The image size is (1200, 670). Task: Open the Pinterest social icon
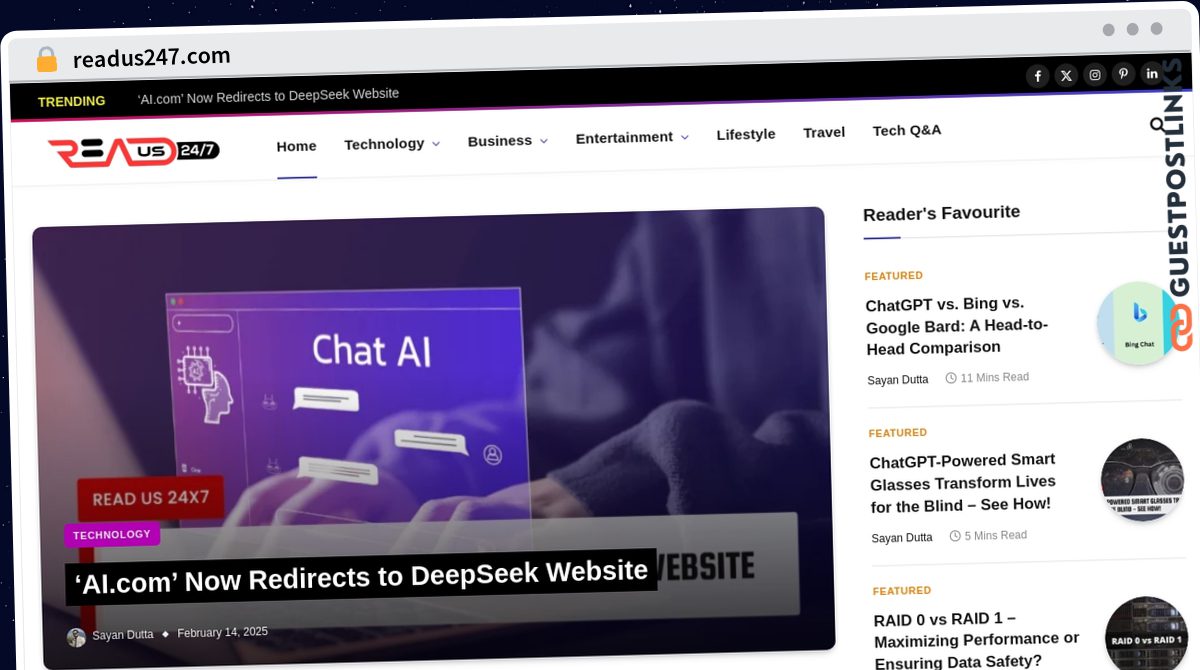1124,73
